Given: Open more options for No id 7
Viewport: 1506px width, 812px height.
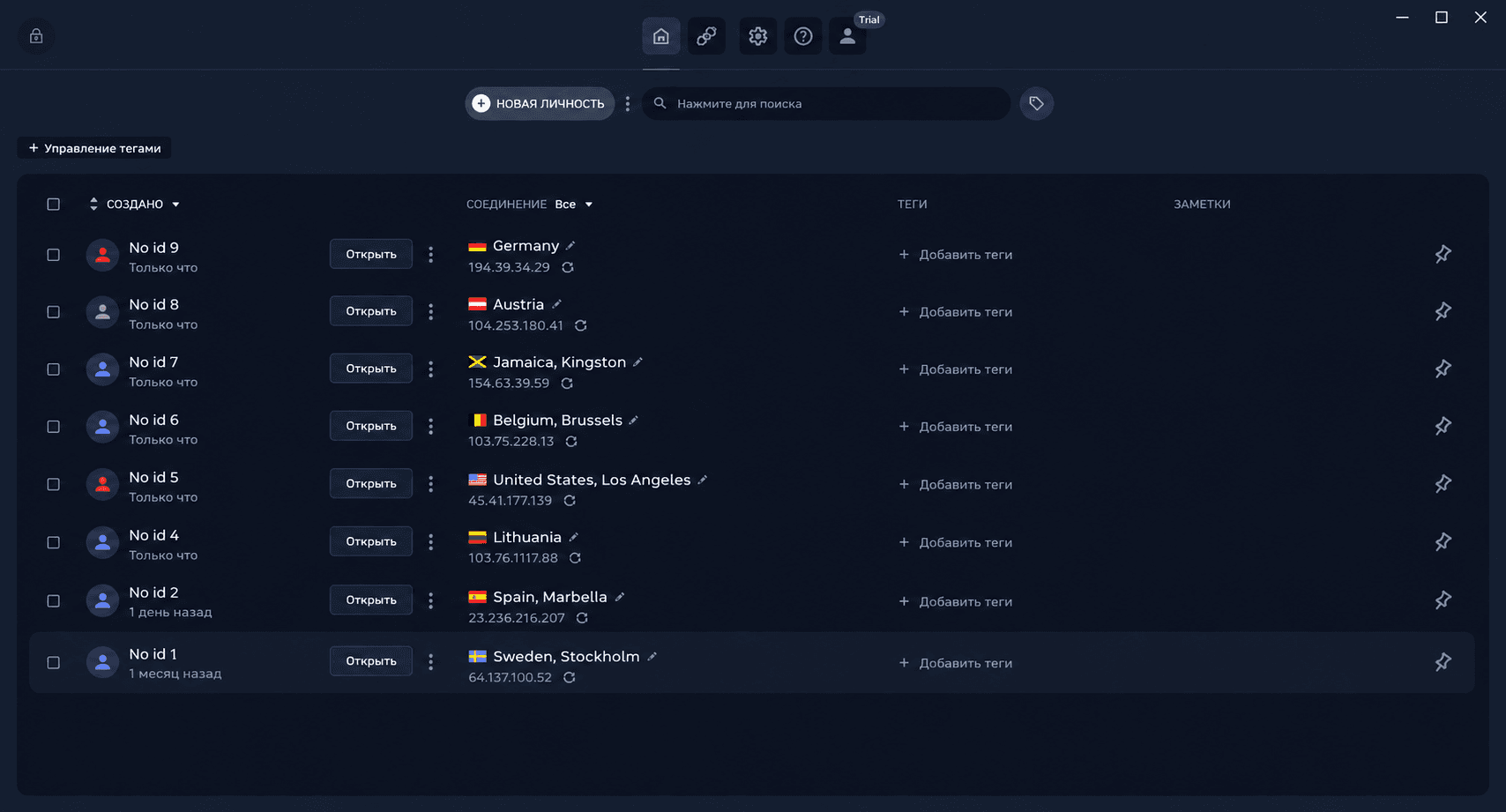Looking at the screenshot, I should 430,369.
